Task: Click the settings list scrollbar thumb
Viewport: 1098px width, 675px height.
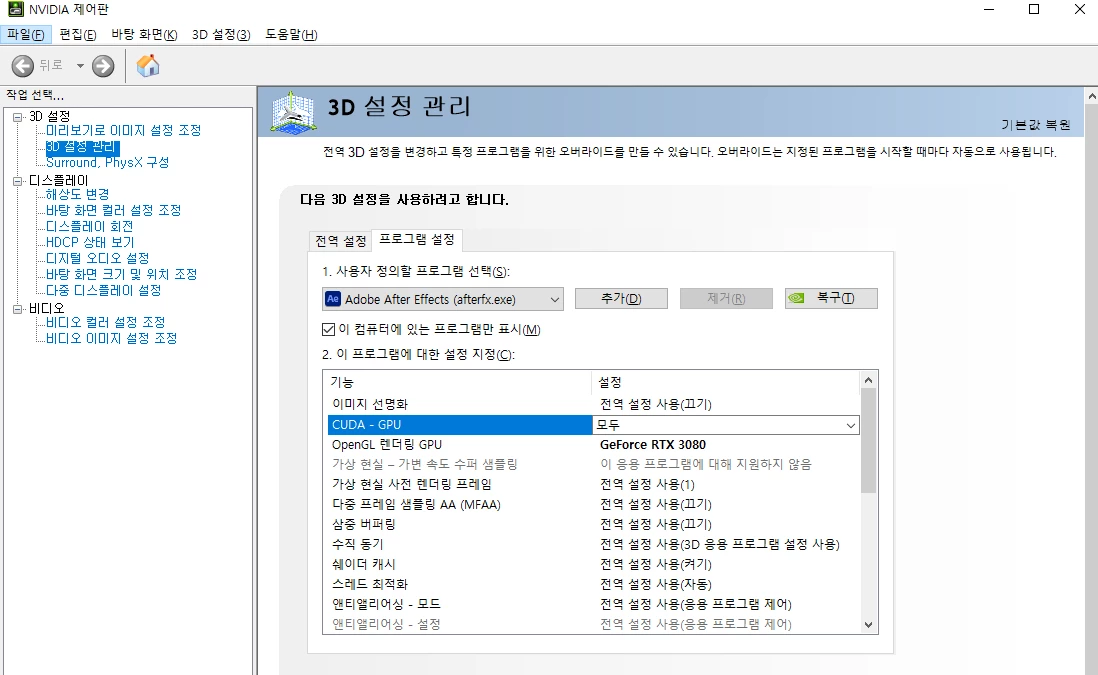Action: (868, 440)
